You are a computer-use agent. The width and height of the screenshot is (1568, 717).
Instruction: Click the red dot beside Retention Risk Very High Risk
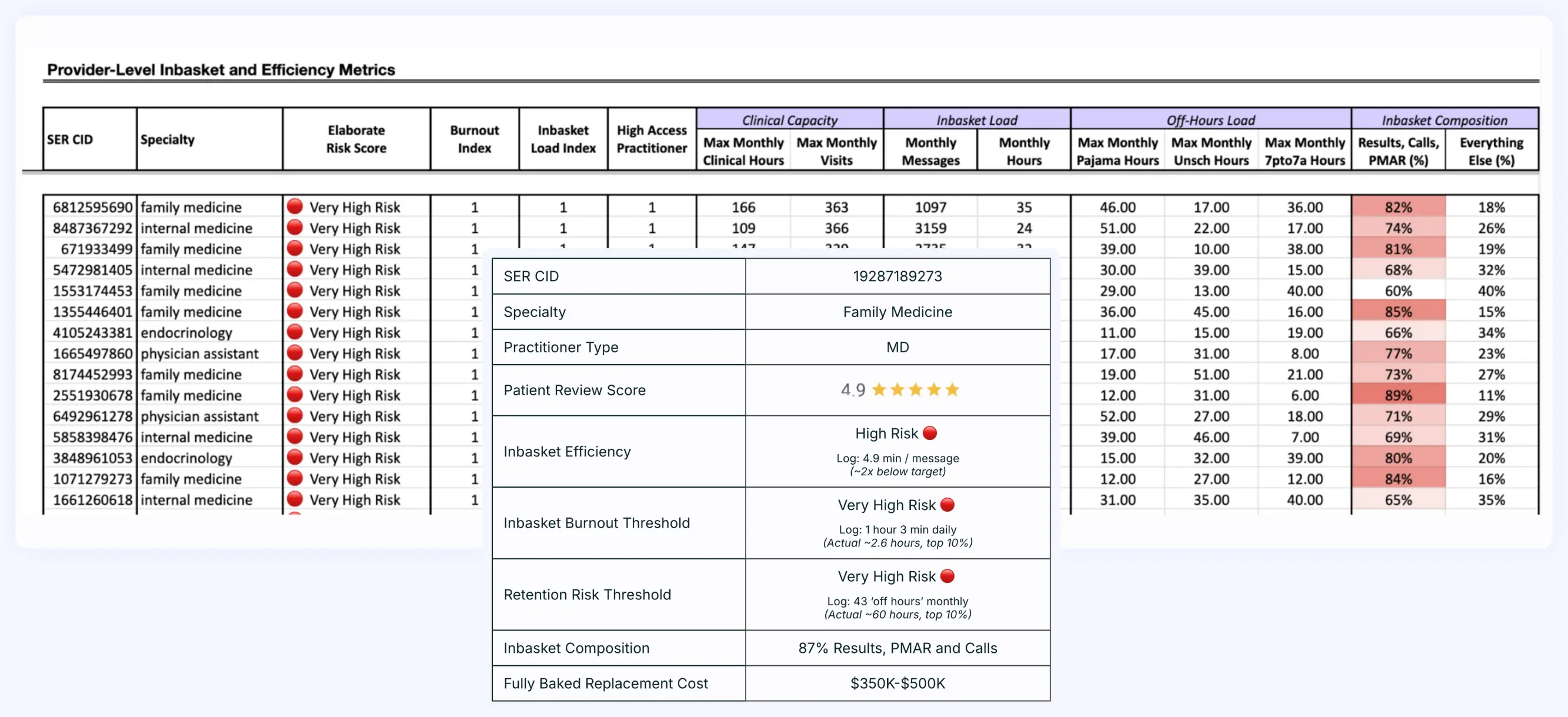coord(947,576)
